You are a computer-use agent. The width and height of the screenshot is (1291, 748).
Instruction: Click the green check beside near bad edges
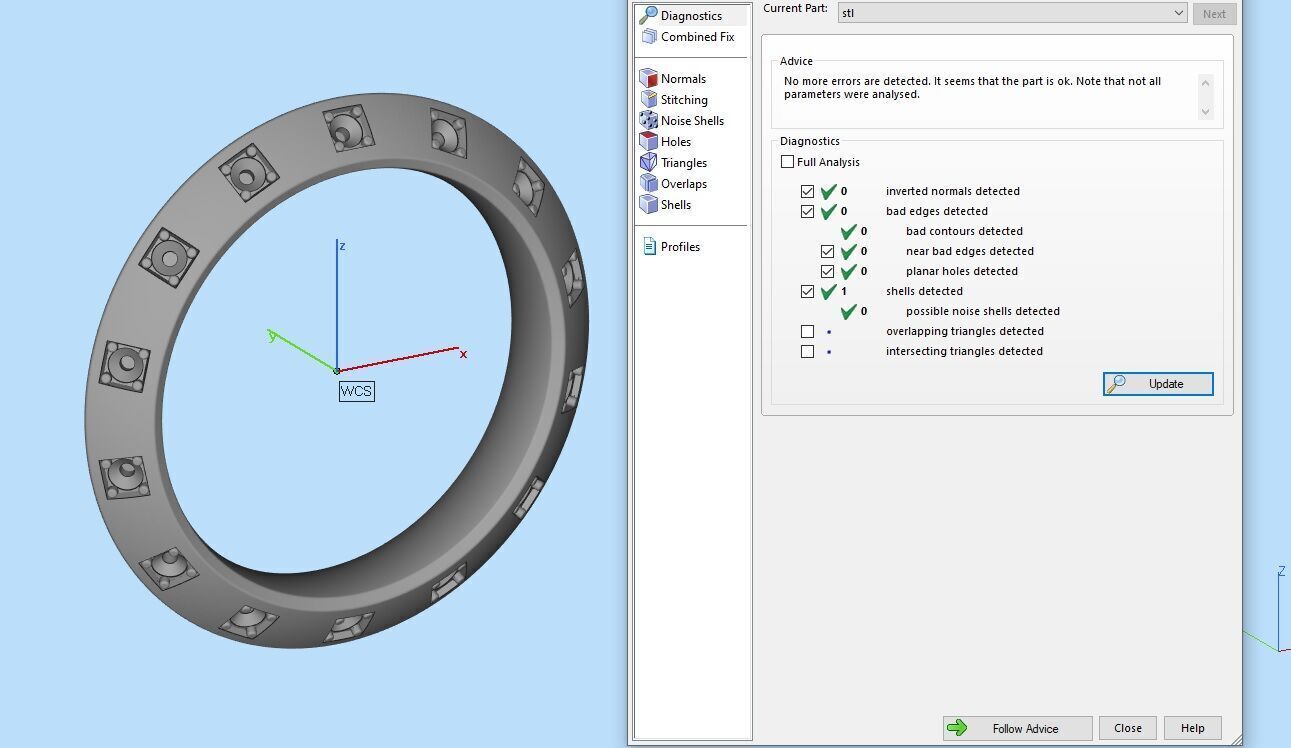coord(848,251)
